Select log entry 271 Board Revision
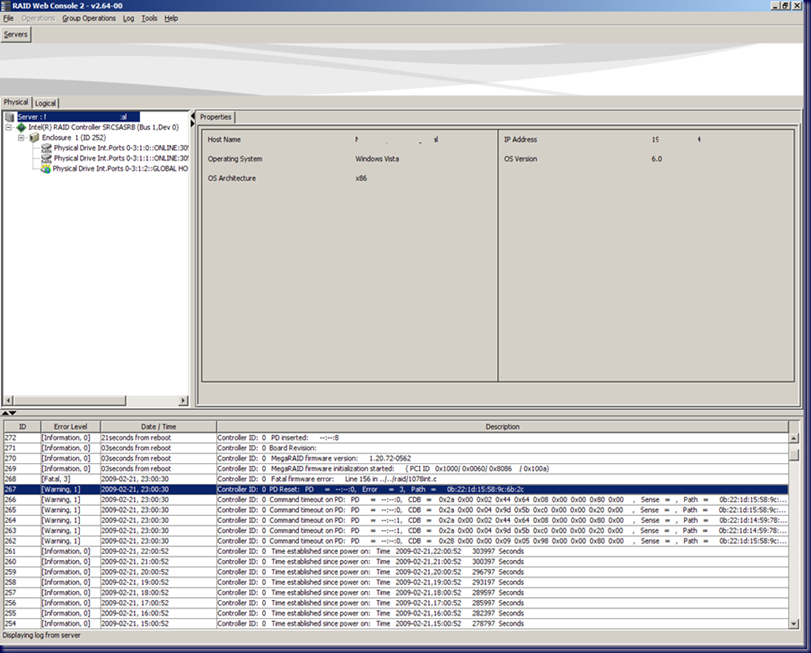The height and width of the screenshot is (653, 811). [396, 448]
